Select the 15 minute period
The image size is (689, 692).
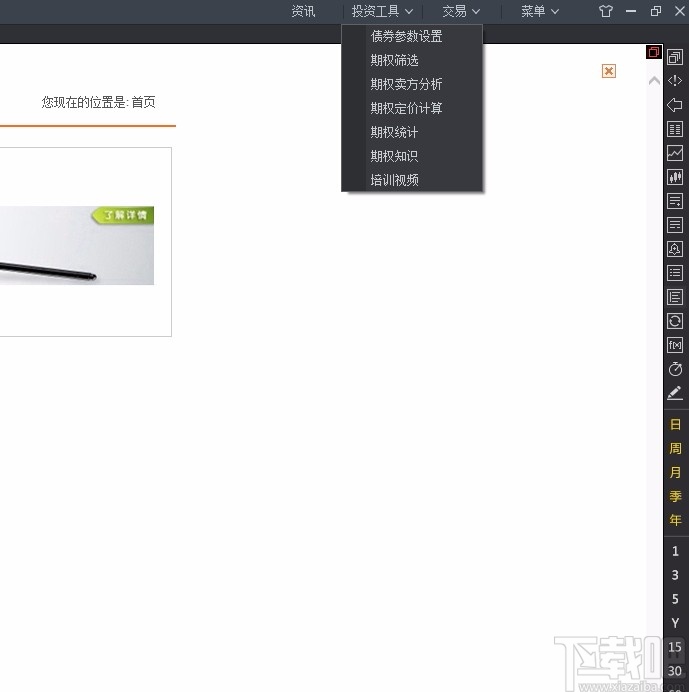tap(675, 647)
